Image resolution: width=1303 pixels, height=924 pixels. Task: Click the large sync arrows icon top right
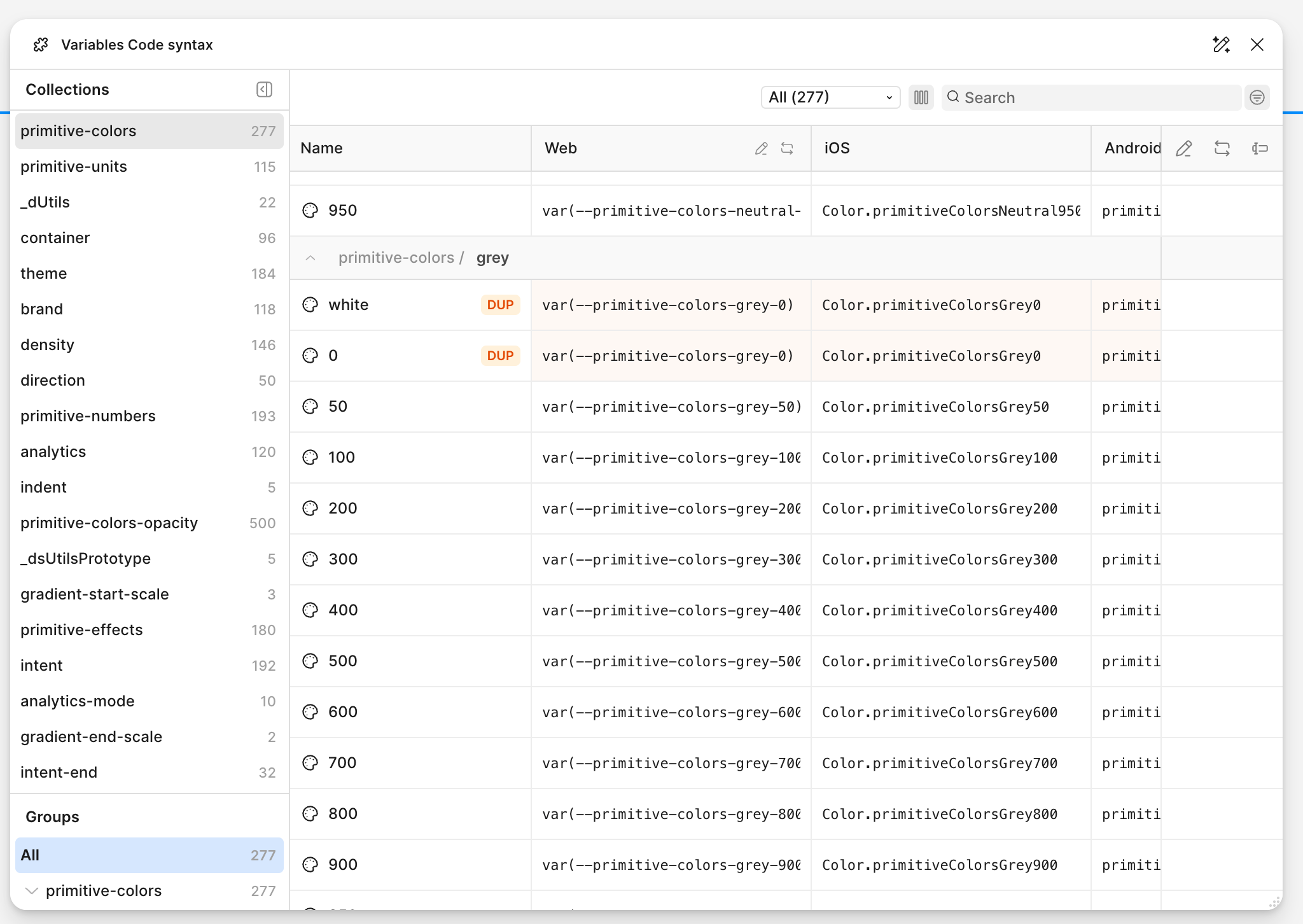click(x=1222, y=149)
